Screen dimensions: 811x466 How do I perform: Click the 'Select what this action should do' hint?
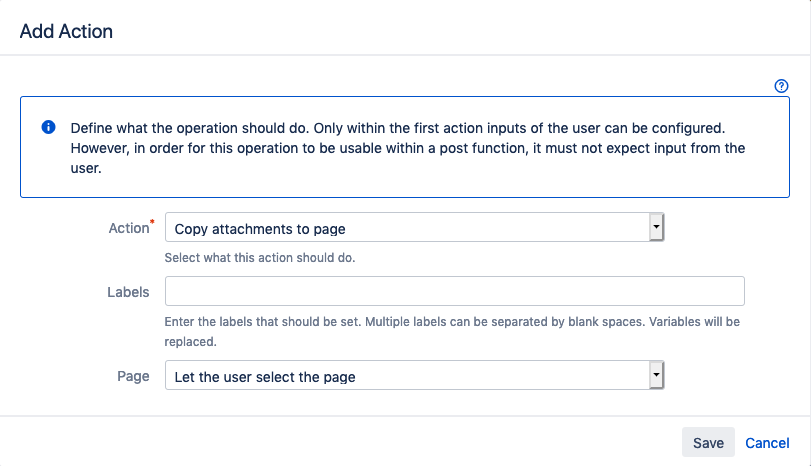coord(260,258)
